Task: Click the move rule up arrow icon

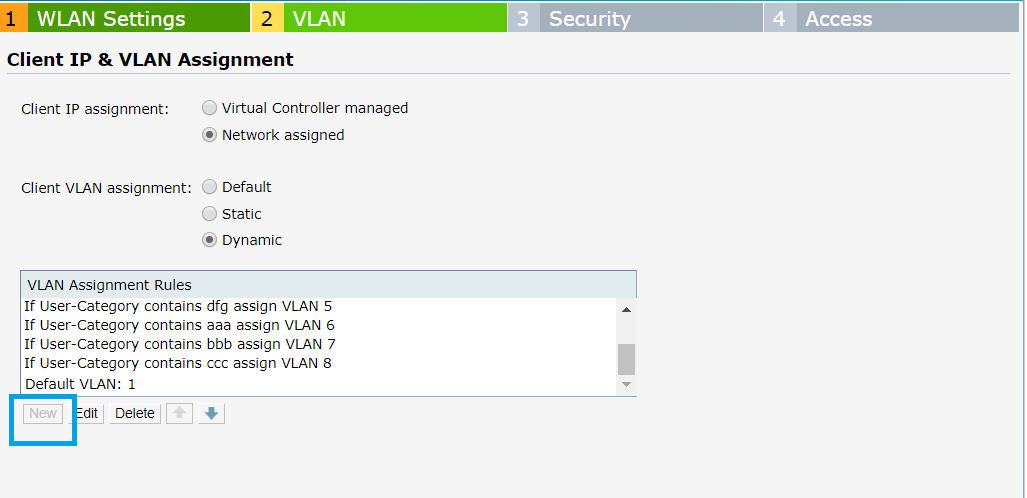Action: click(179, 413)
